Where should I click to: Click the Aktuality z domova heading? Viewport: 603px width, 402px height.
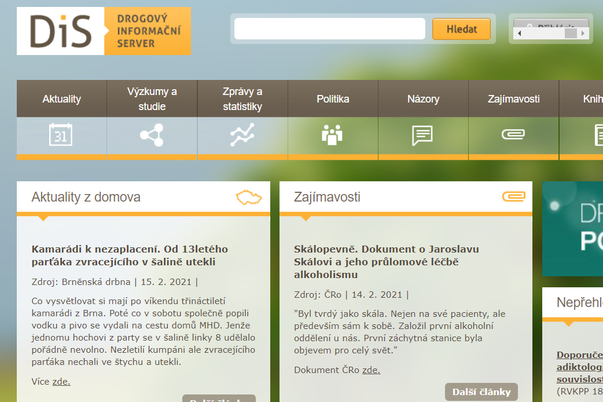pos(86,197)
